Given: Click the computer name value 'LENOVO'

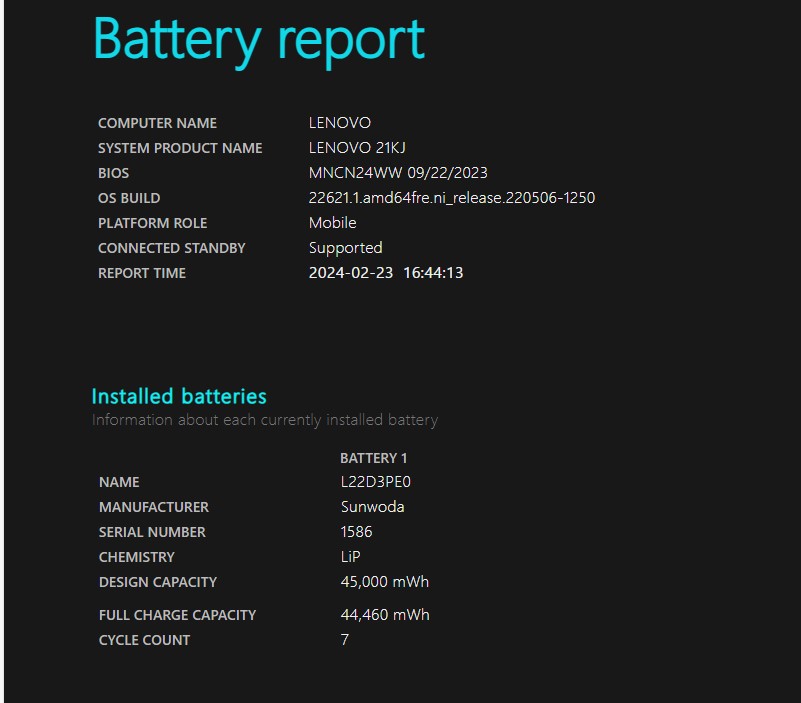Looking at the screenshot, I should pos(340,123).
